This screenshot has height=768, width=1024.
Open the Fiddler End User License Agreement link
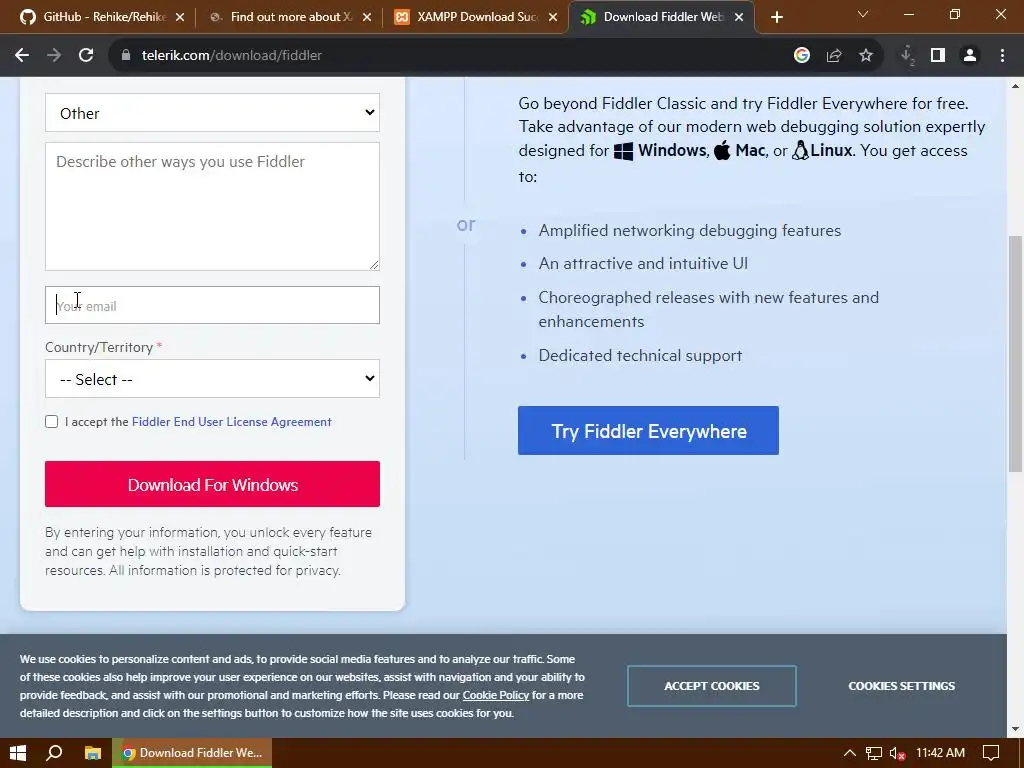(x=232, y=422)
